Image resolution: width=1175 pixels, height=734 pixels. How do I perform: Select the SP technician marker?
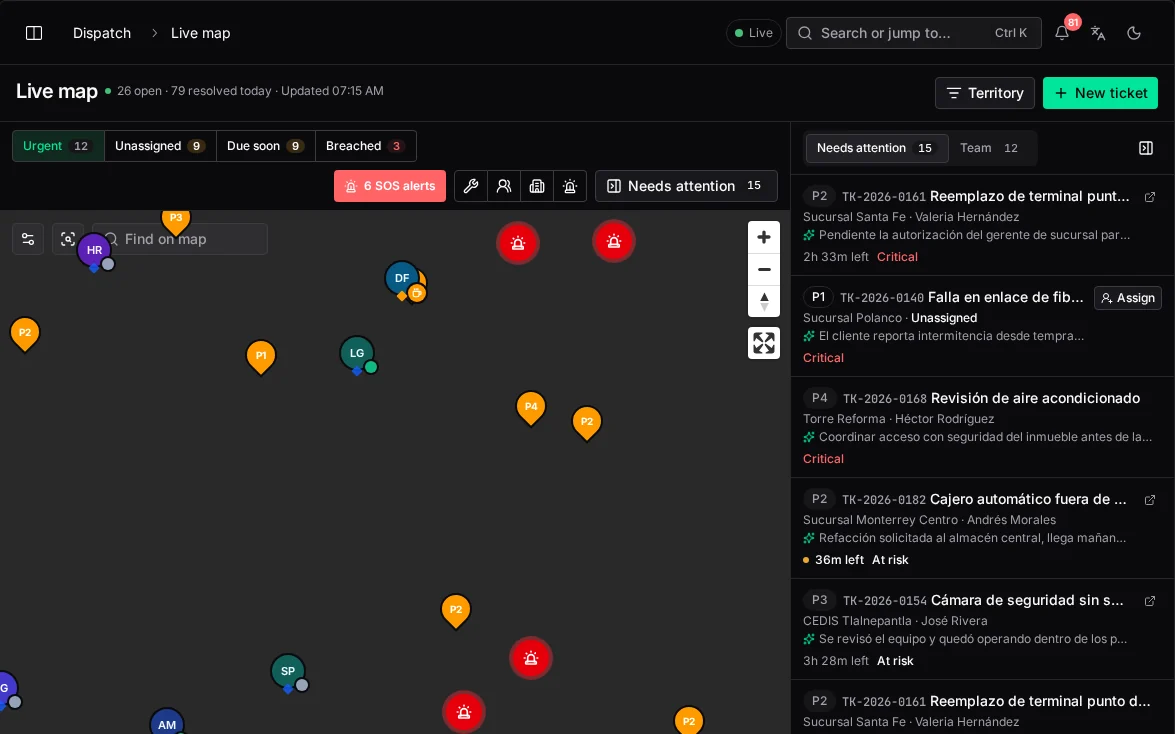tap(288, 671)
